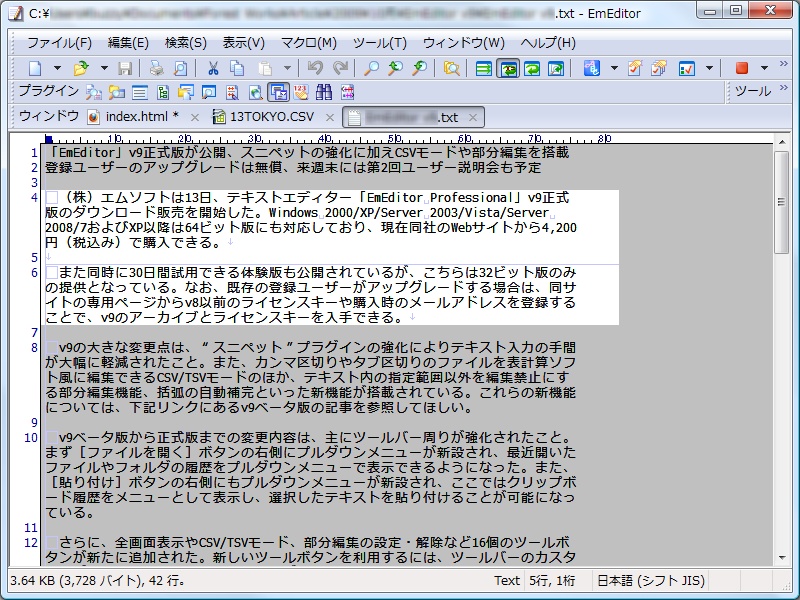Click the Customize checklist icon
Screen dimensions: 800x600
(687, 68)
